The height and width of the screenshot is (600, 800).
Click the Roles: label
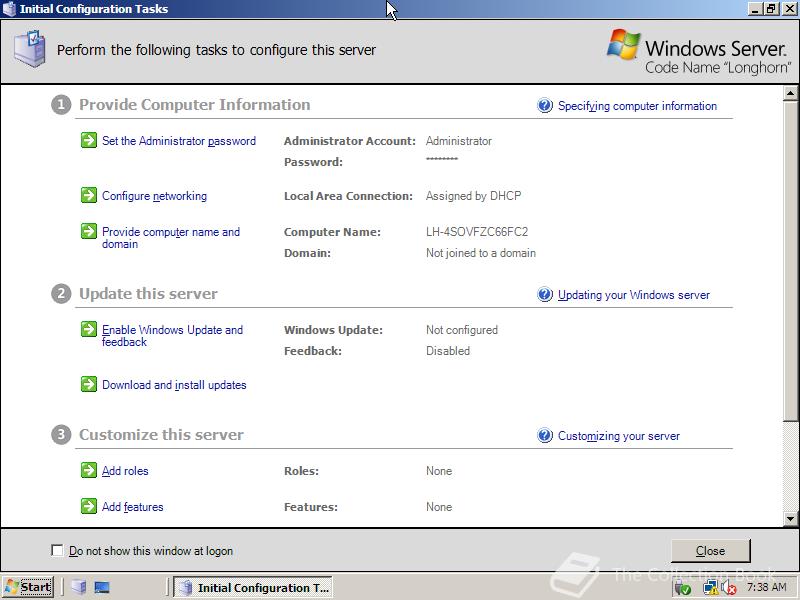click(x=302, y=471)
